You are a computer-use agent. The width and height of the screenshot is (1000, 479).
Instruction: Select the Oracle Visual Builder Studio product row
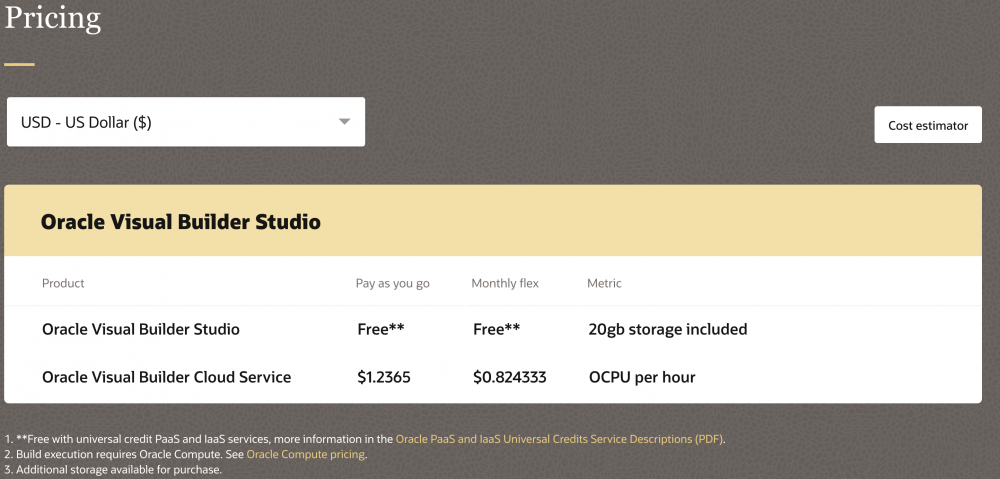(492, 329)
